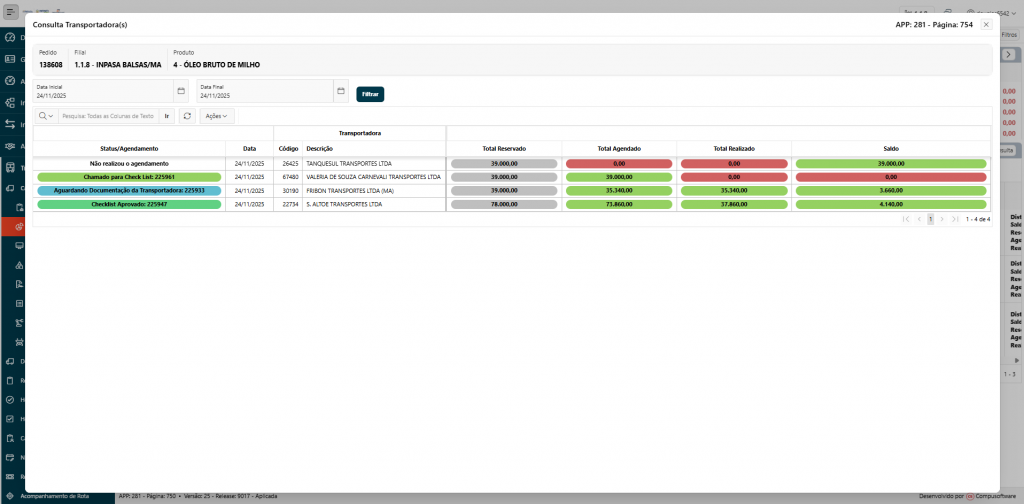Click carrier code 67480
The height and width of the screenshot is (504, 1024).
291,177
